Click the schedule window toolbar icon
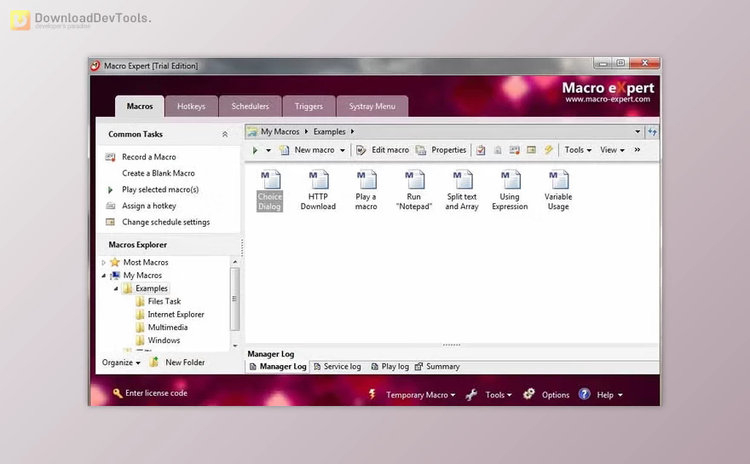The height and width of the screenshot is (464, 750). coord(531,150)
